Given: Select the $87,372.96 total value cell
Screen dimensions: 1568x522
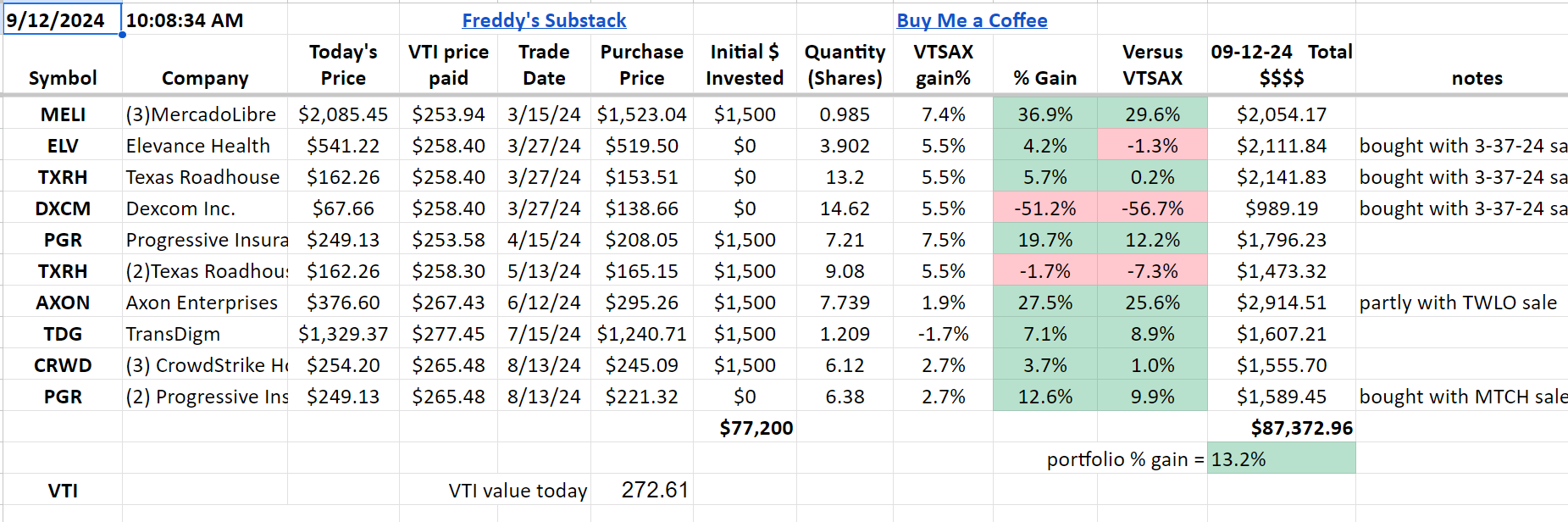Looking at the screenshot, I should [x=1301, y=428].
